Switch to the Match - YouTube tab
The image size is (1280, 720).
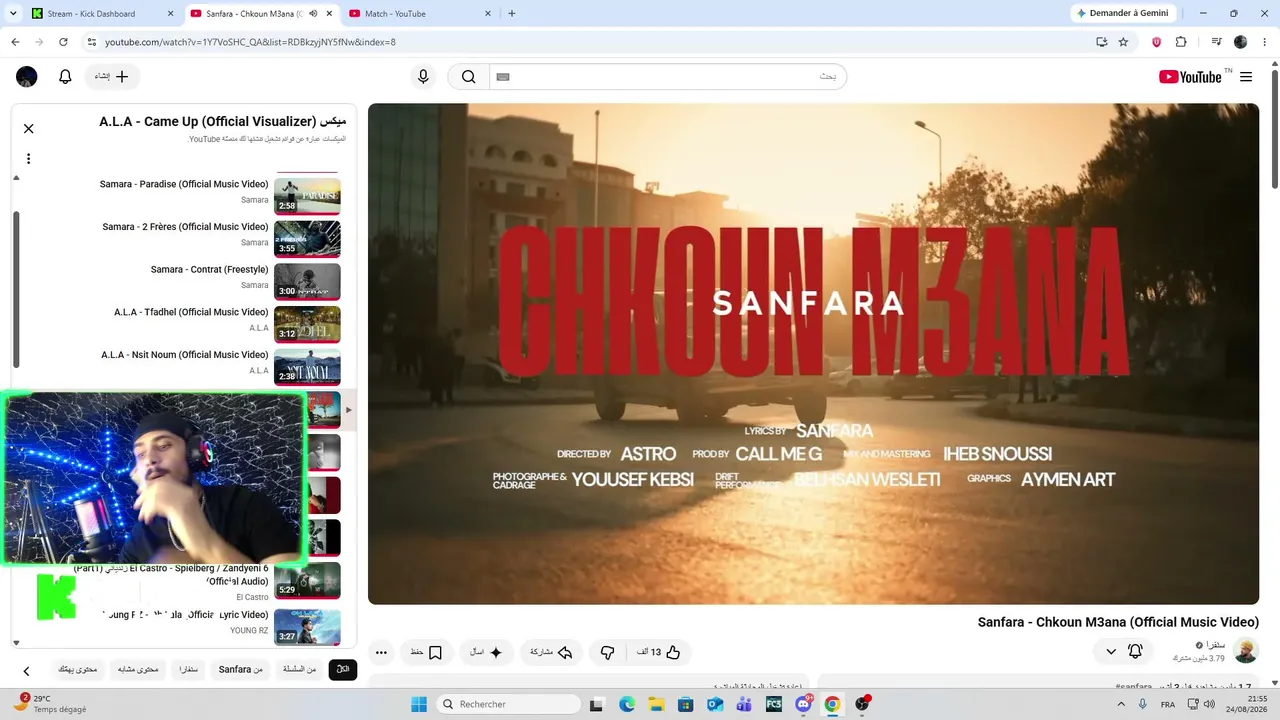tap(419, 14)
